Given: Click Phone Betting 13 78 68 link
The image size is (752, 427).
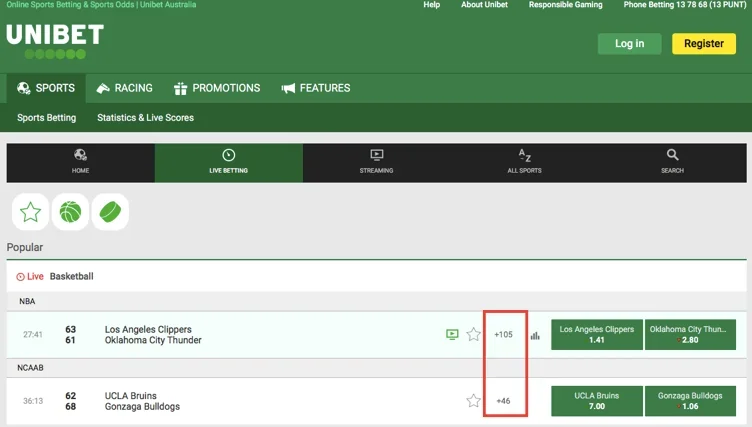Looking at the screenshot, I should pos(684,5).
